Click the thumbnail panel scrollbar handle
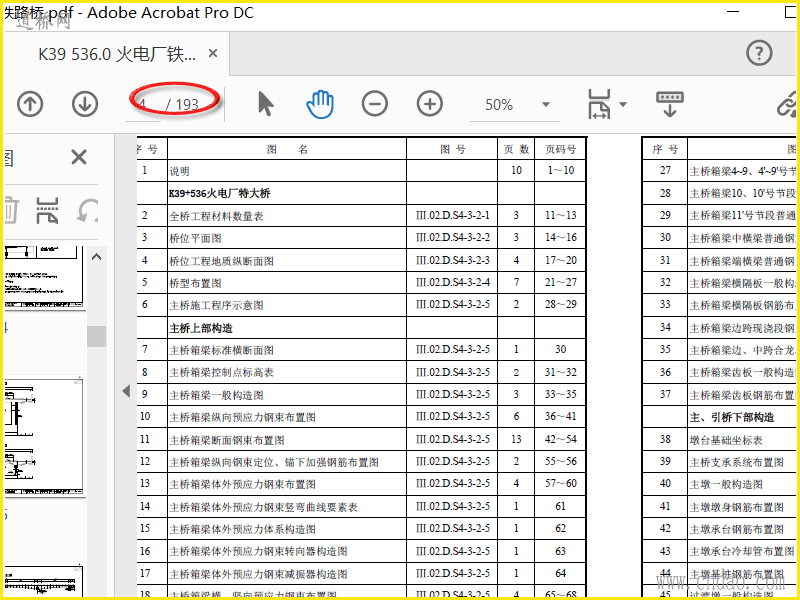800x600 pixels. pos(96,336)
